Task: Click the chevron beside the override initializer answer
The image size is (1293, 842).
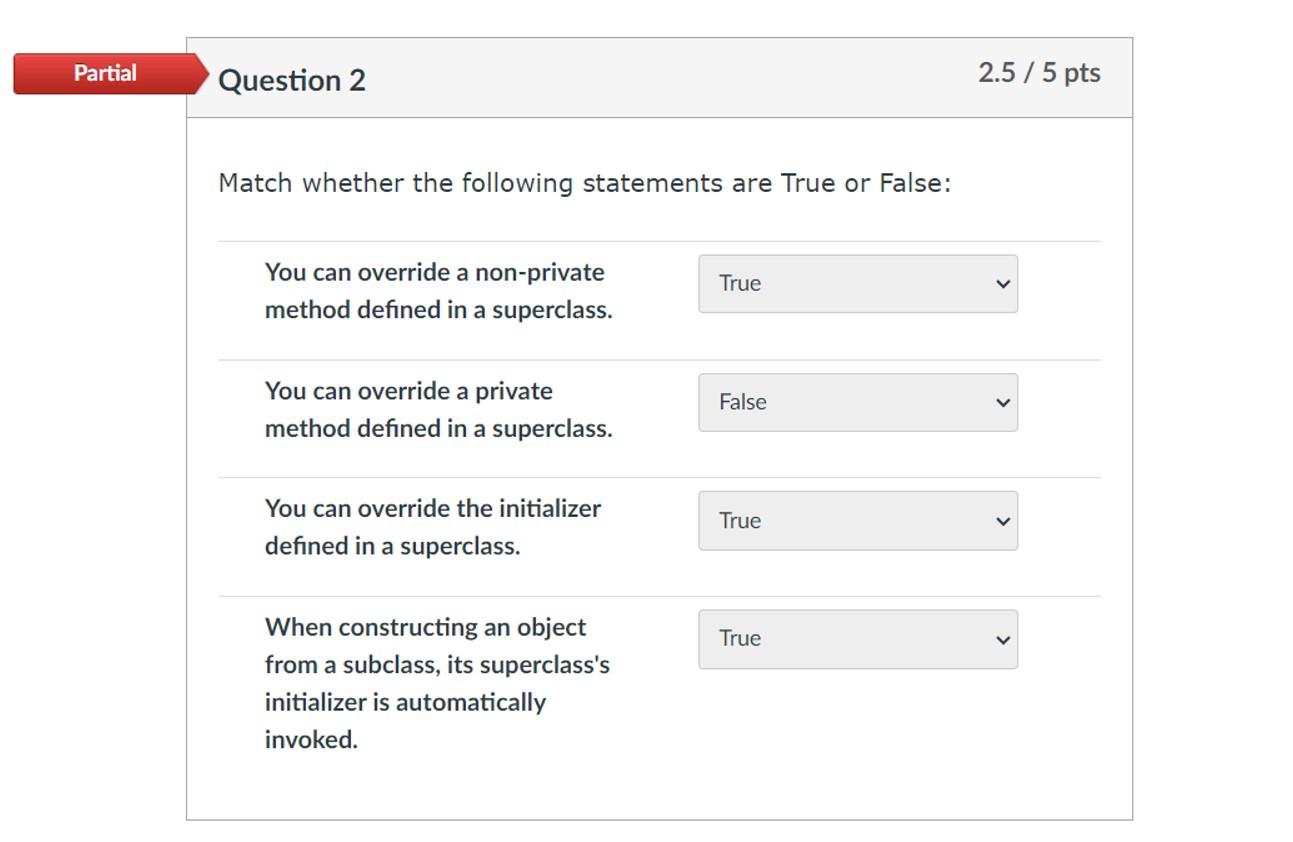Action: pyautogui.click(x=1003, y=521)
